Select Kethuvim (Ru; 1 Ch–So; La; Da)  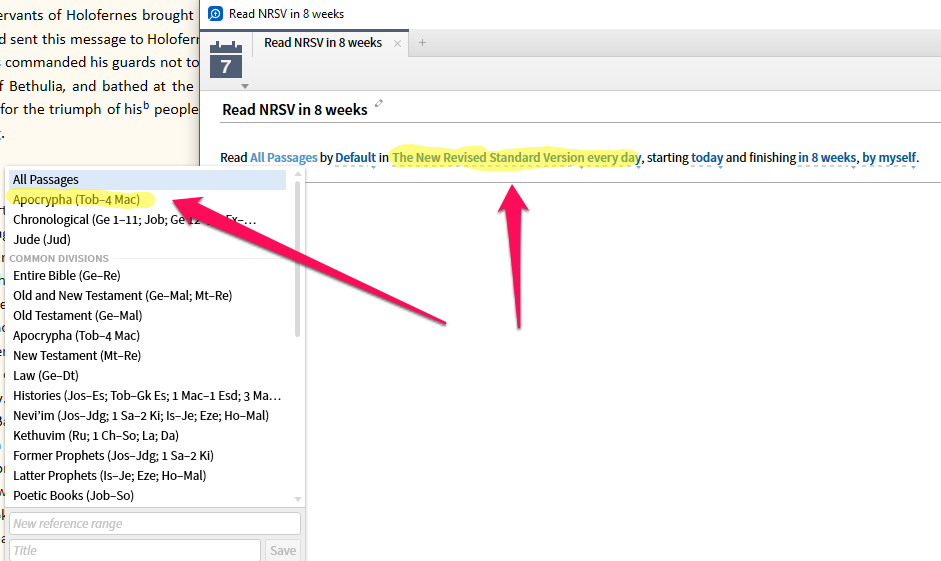pos(147,436)
